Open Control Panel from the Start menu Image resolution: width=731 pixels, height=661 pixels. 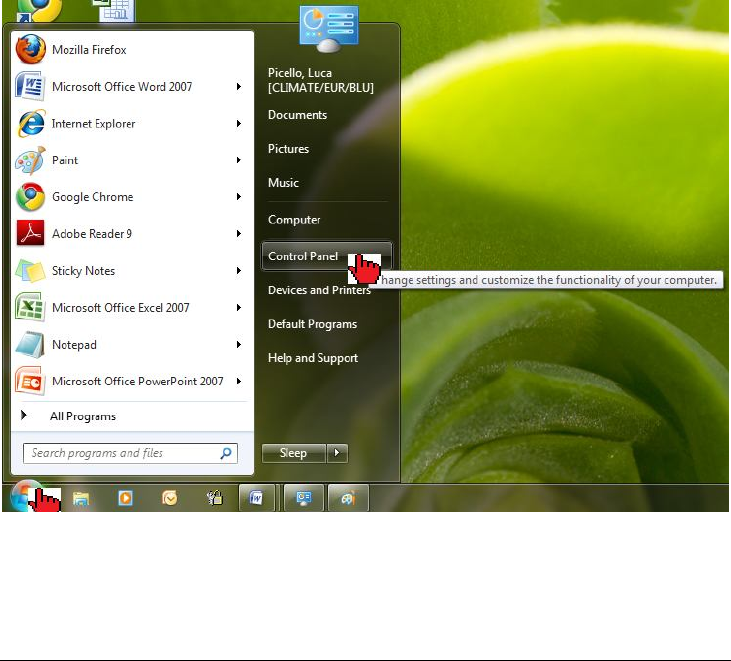(x=303, y=257)
